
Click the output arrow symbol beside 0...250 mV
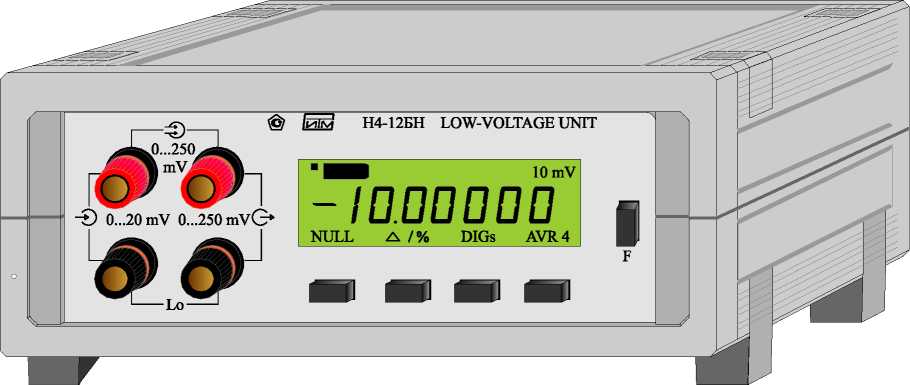point(263,218)
